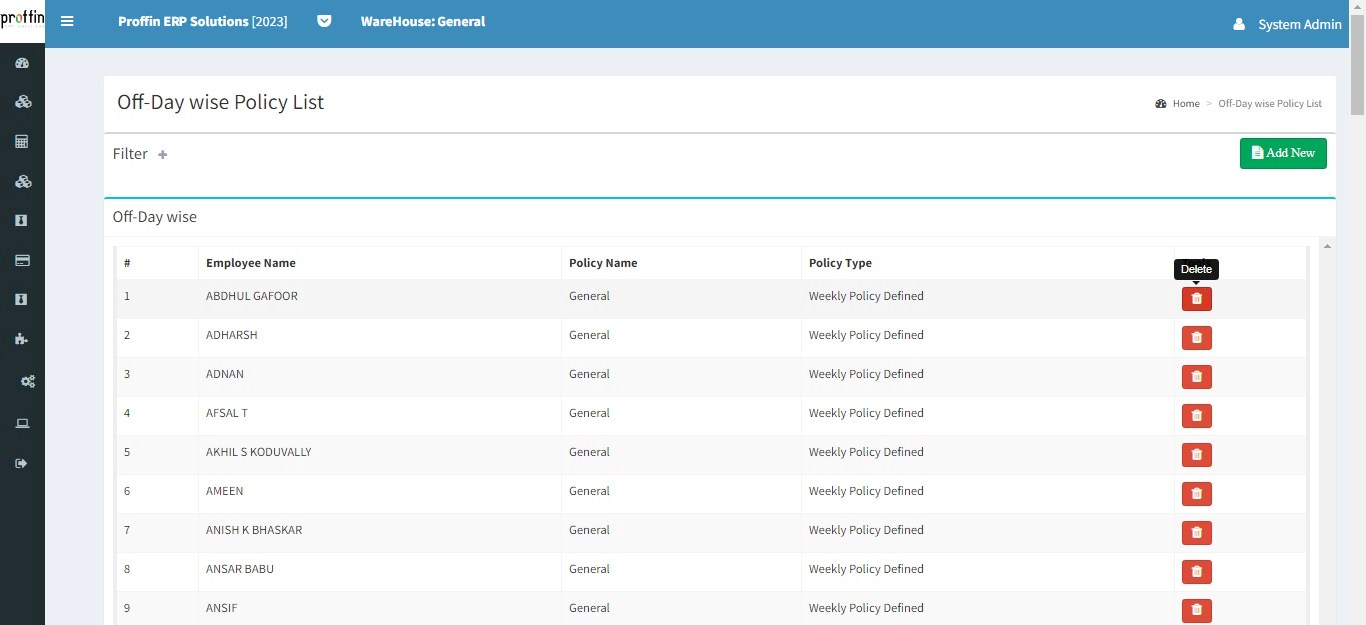Open cubes icon directly below dashboard icon

pyautogui.click(x=23, y=102)
